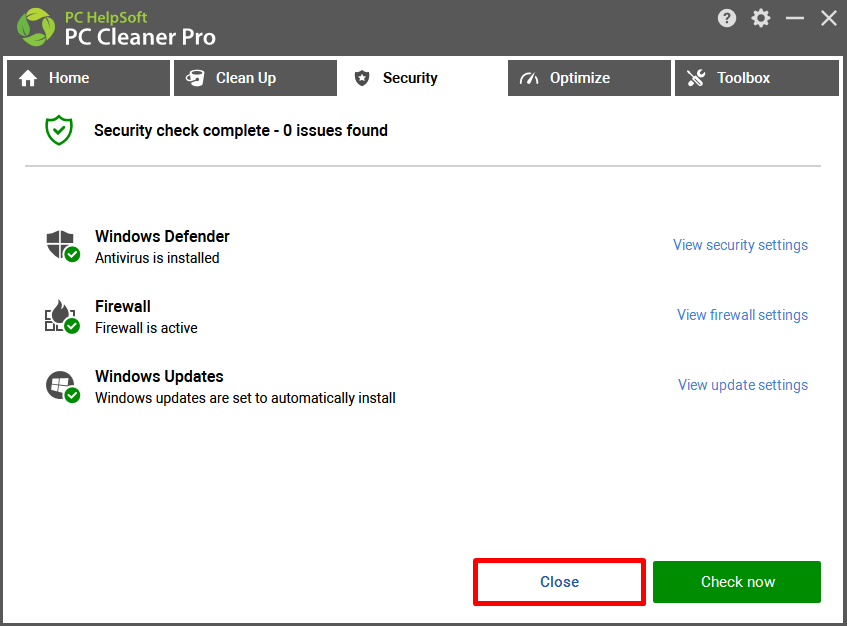The height and width of the screenshot is (626, 847).
Task: Select the Security tab
Action: point(422,78)
